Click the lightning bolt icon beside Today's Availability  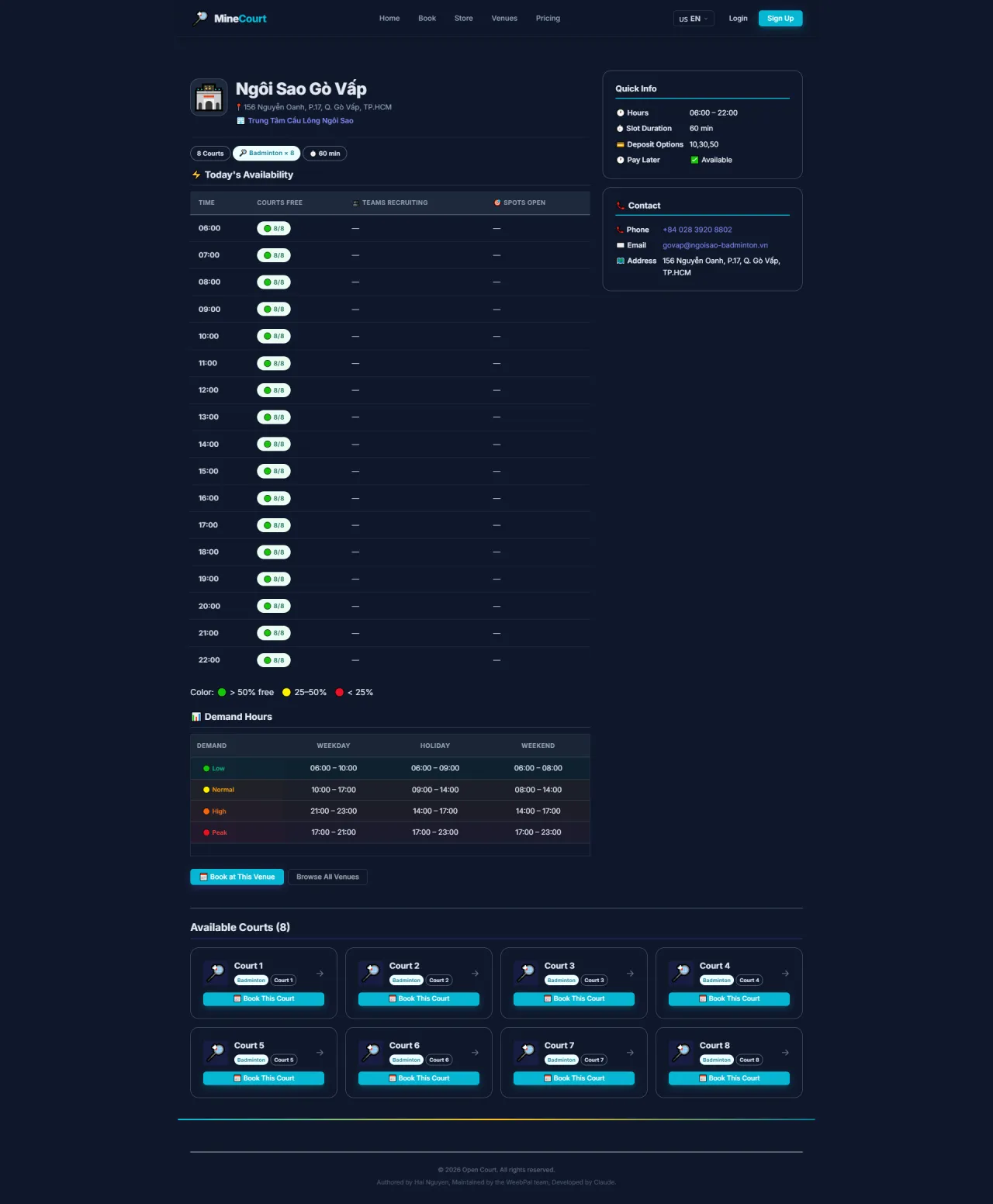[196, 175]
